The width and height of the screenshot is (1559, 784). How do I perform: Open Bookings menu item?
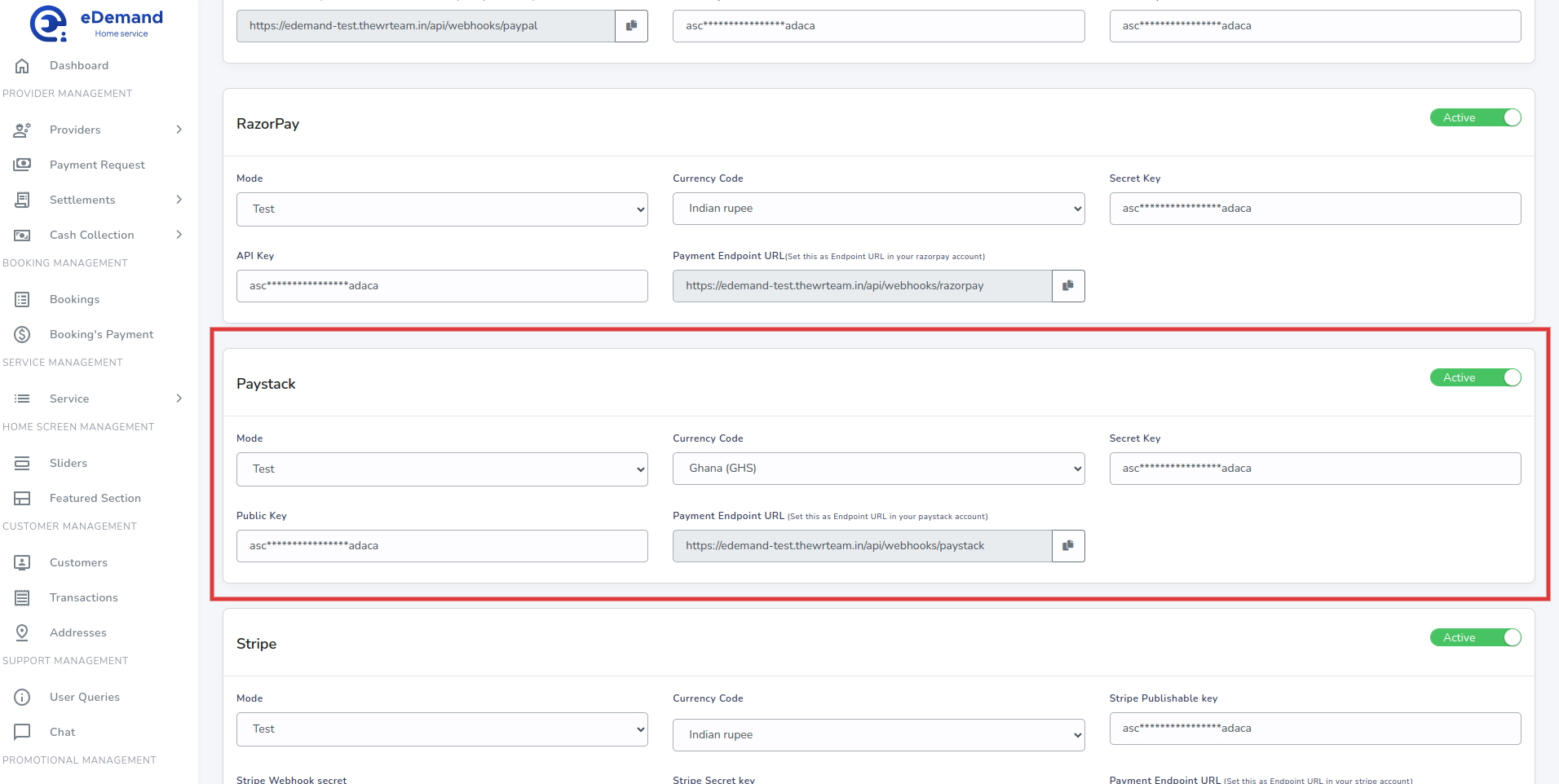click(74, 299)
